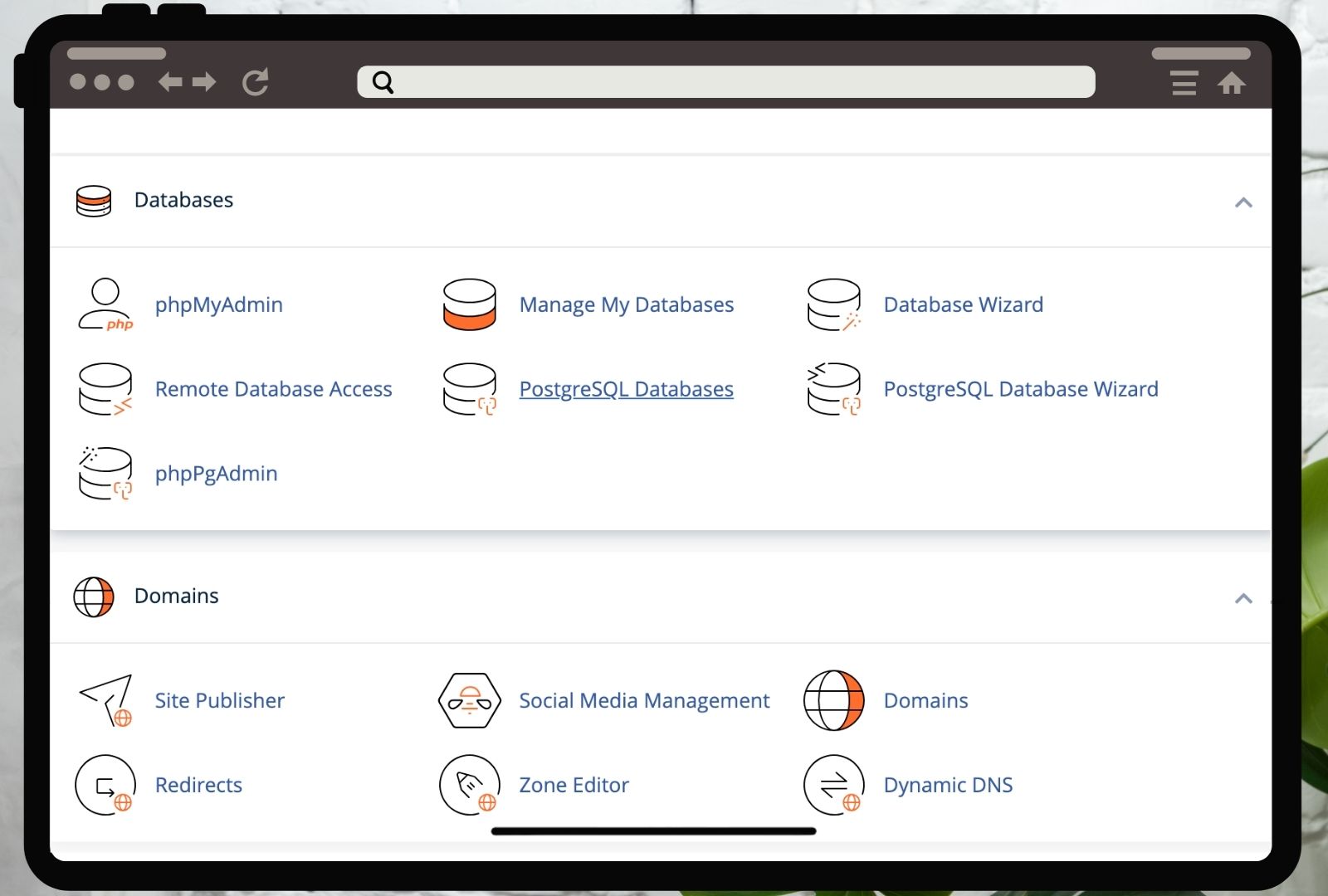The image size is (1328, 896).
Task: Open the Redirects link
Action: click(199, 785)
